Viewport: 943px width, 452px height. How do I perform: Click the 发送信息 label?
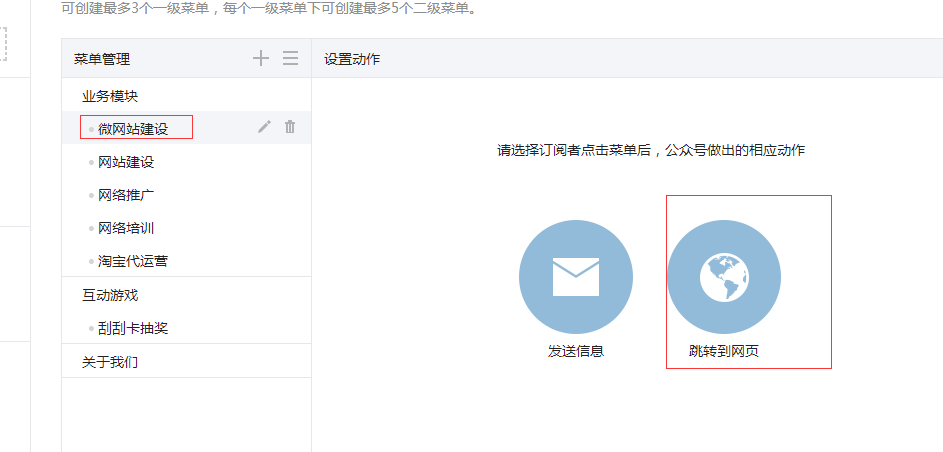[x=576, y=351]
